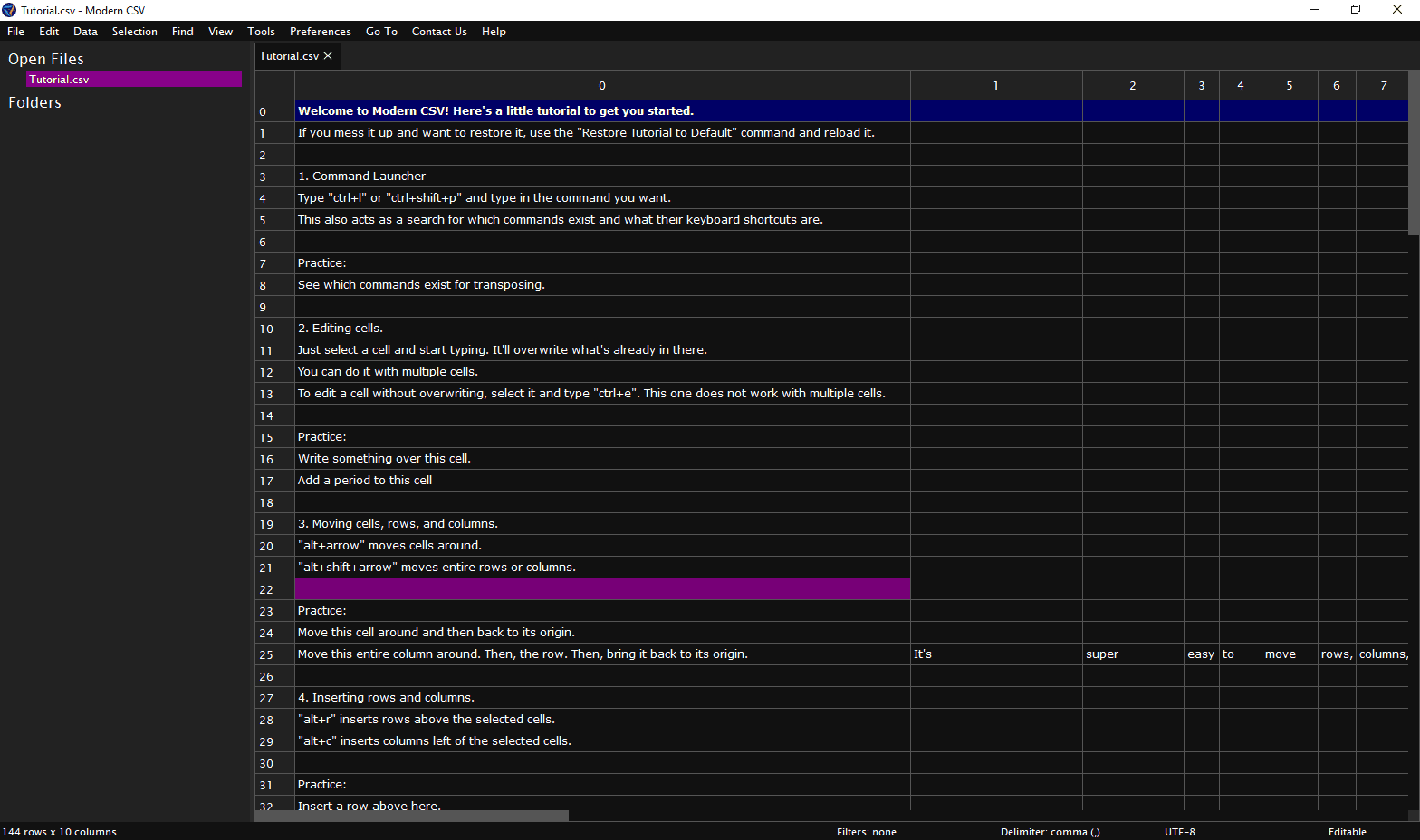This screenshot has height=840, width=1420.
Task: Click the highlighted purple cell in row 22
Action: 602,589
